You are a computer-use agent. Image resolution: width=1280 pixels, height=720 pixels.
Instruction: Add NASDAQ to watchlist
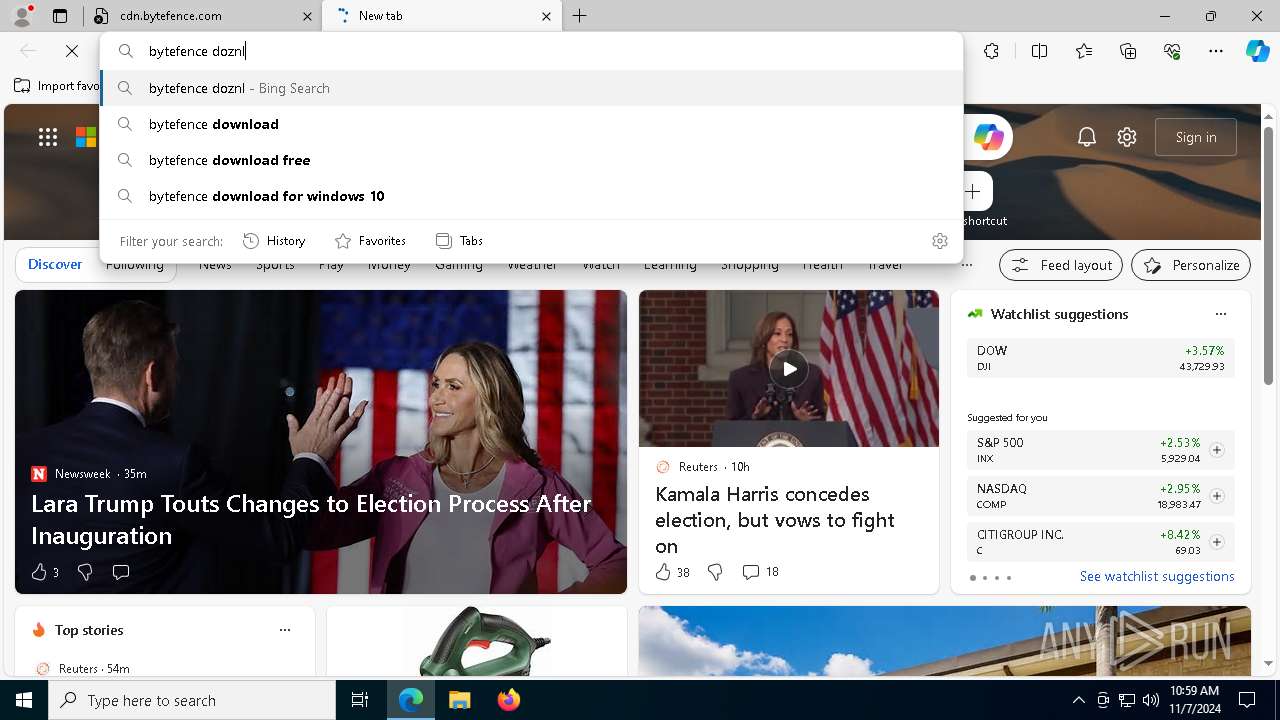tap(1216, 496)
